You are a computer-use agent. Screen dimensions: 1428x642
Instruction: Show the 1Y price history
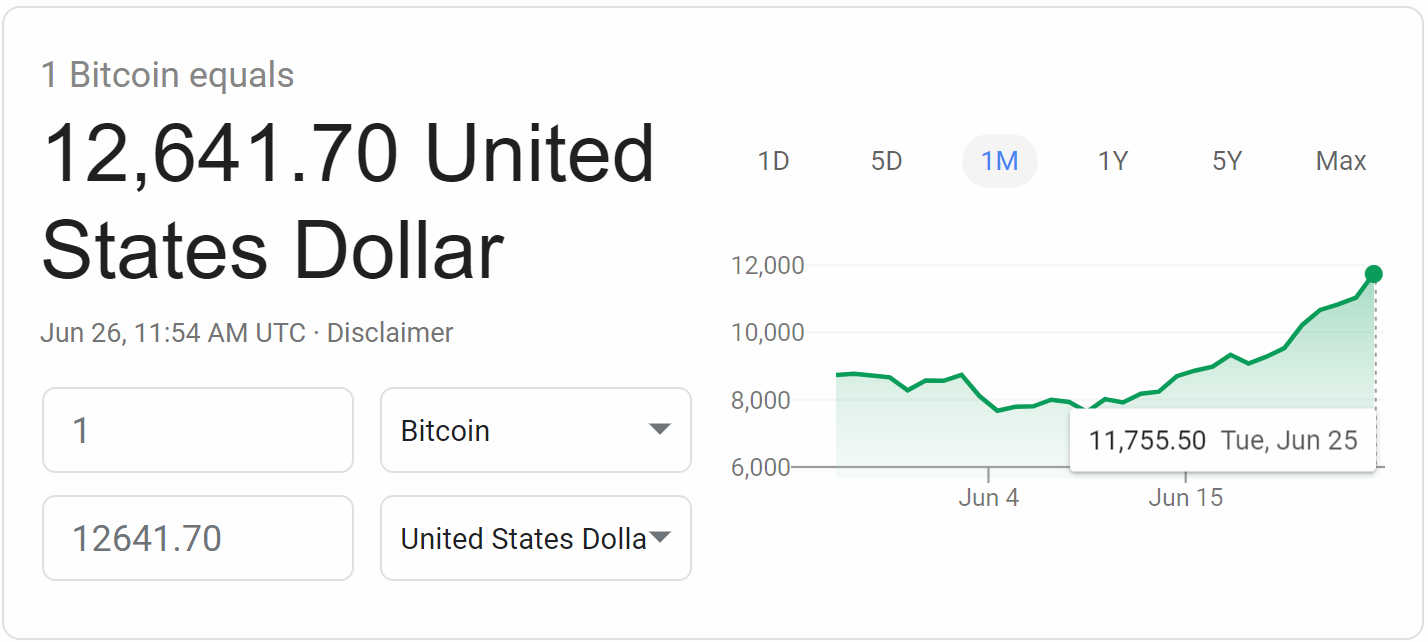(1113, 161)
